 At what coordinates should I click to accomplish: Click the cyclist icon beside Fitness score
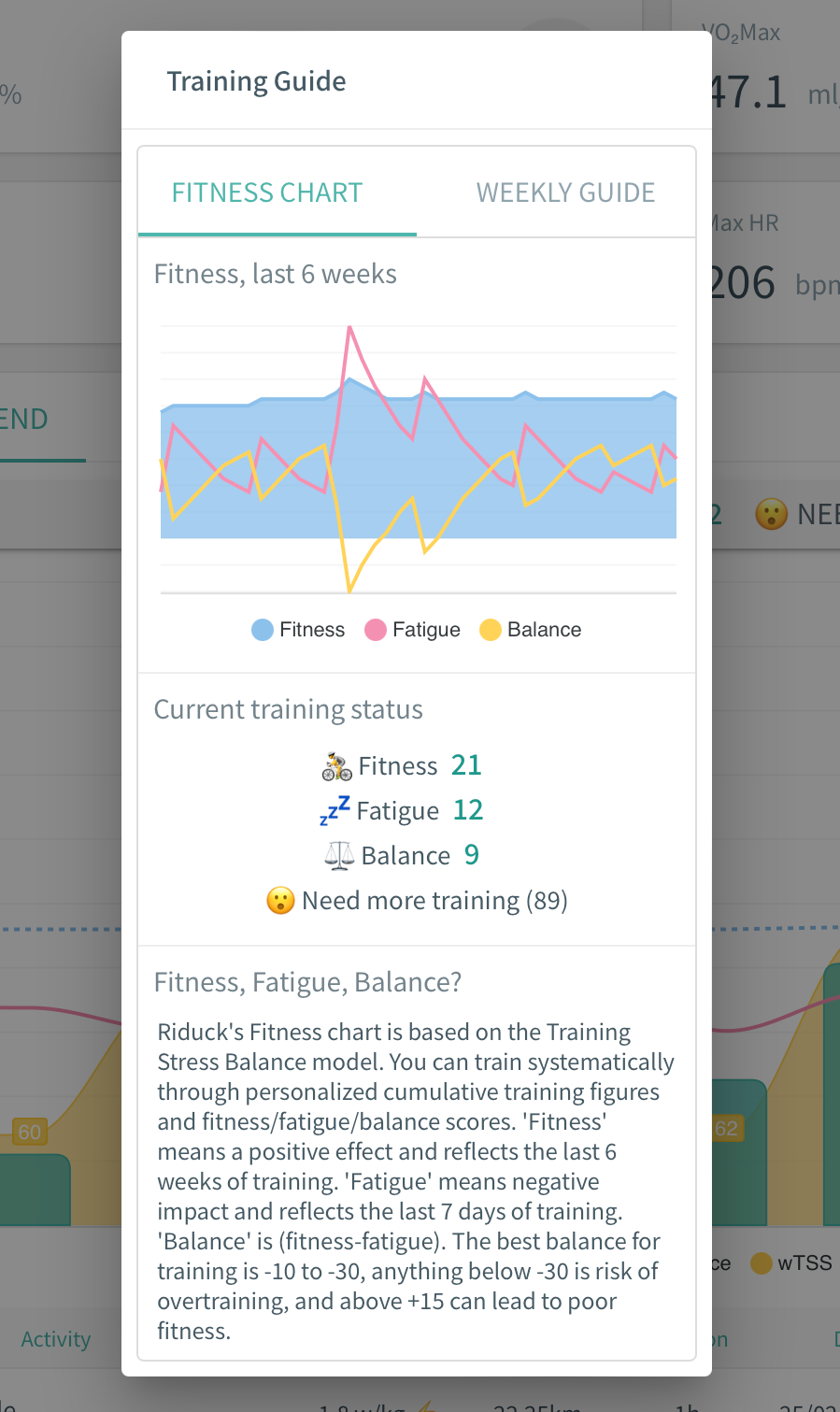337,766
